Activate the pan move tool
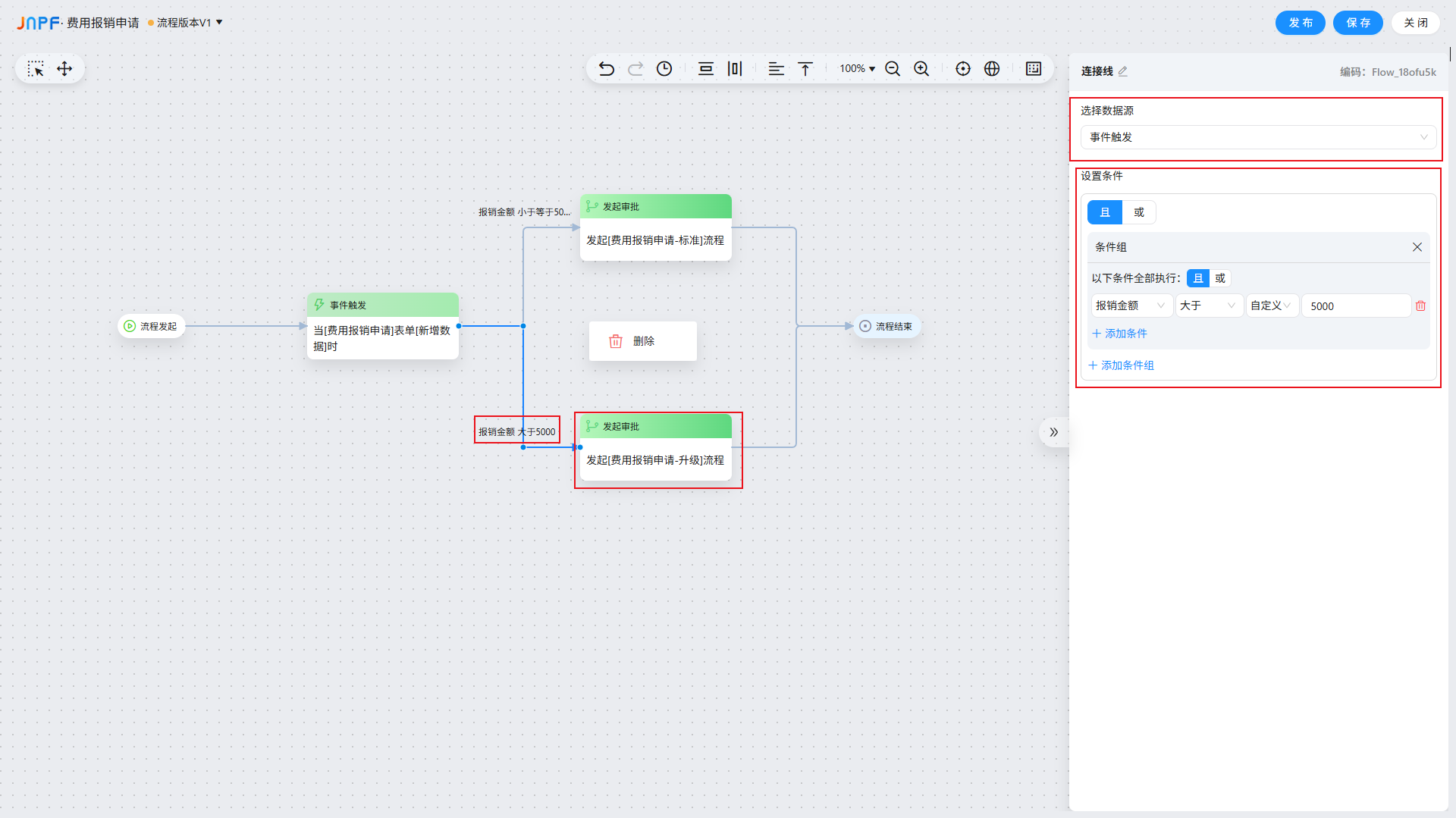 click(x=64, y=69)
